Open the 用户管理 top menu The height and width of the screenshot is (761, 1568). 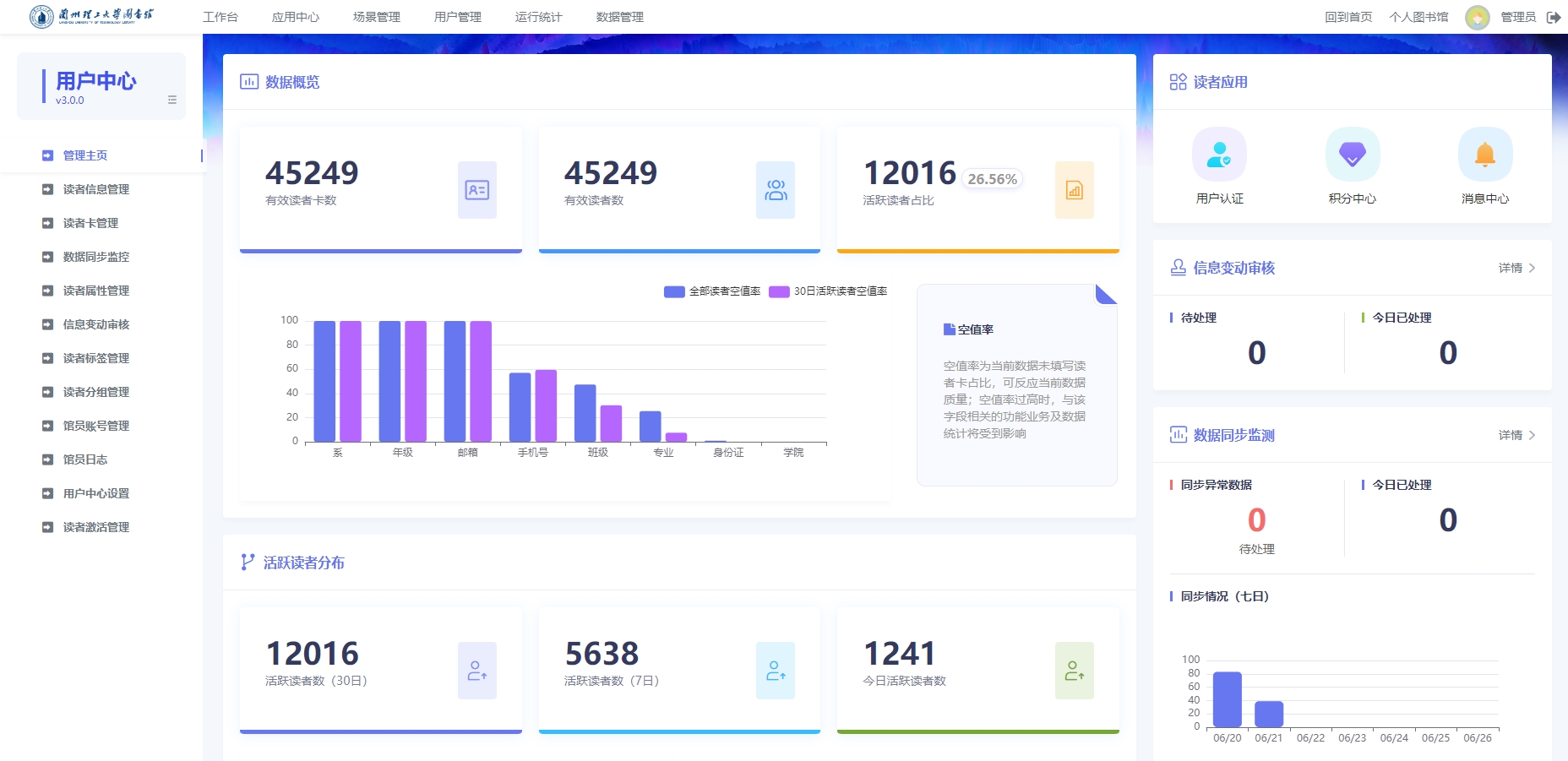[x=457, y=17]
